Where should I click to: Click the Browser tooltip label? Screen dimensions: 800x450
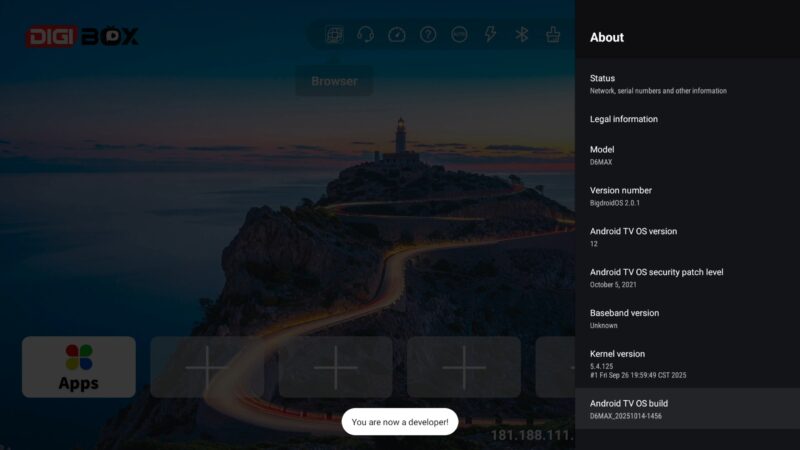tap(334, 81)
